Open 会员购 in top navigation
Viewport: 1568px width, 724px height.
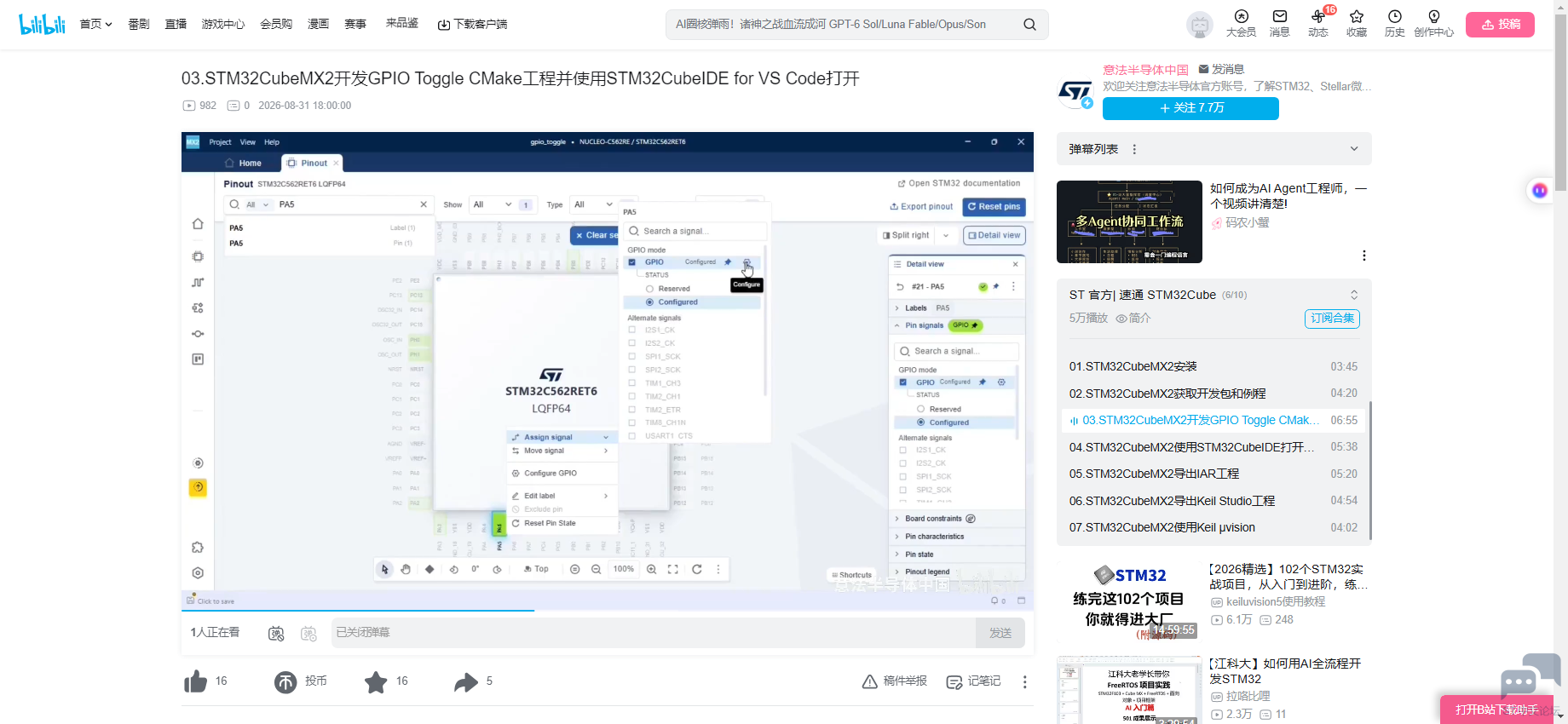(276, 24)
